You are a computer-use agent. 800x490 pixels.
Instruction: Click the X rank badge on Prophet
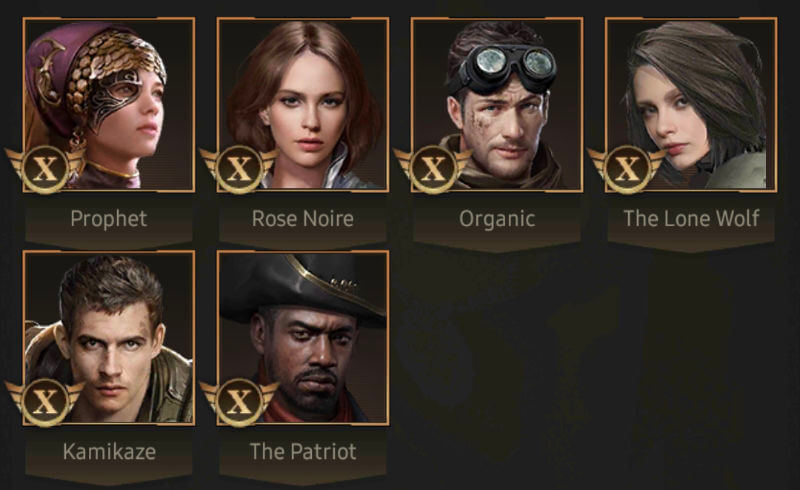(x=45, y=169)
